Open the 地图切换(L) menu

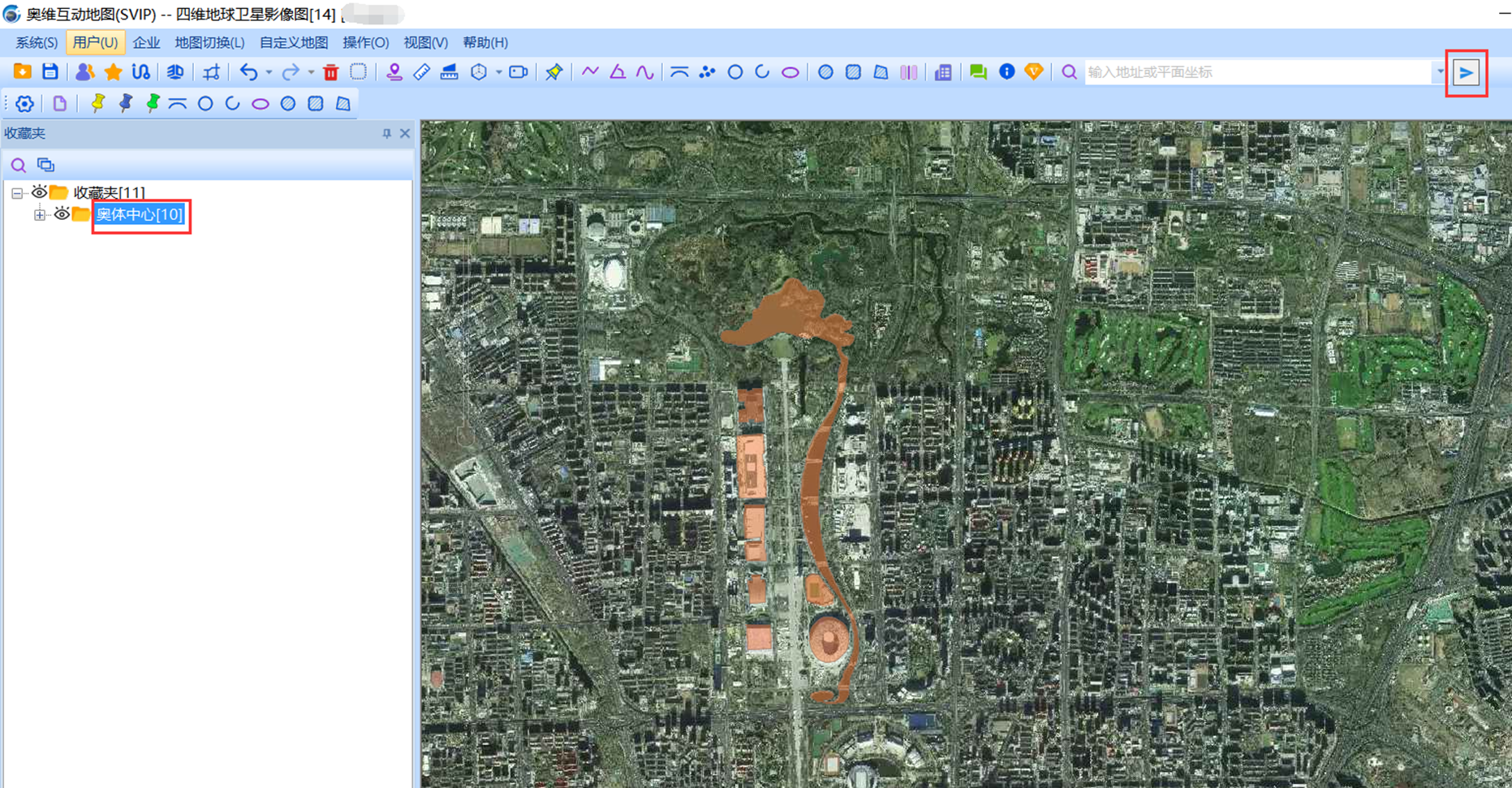(x=209, y=42)
